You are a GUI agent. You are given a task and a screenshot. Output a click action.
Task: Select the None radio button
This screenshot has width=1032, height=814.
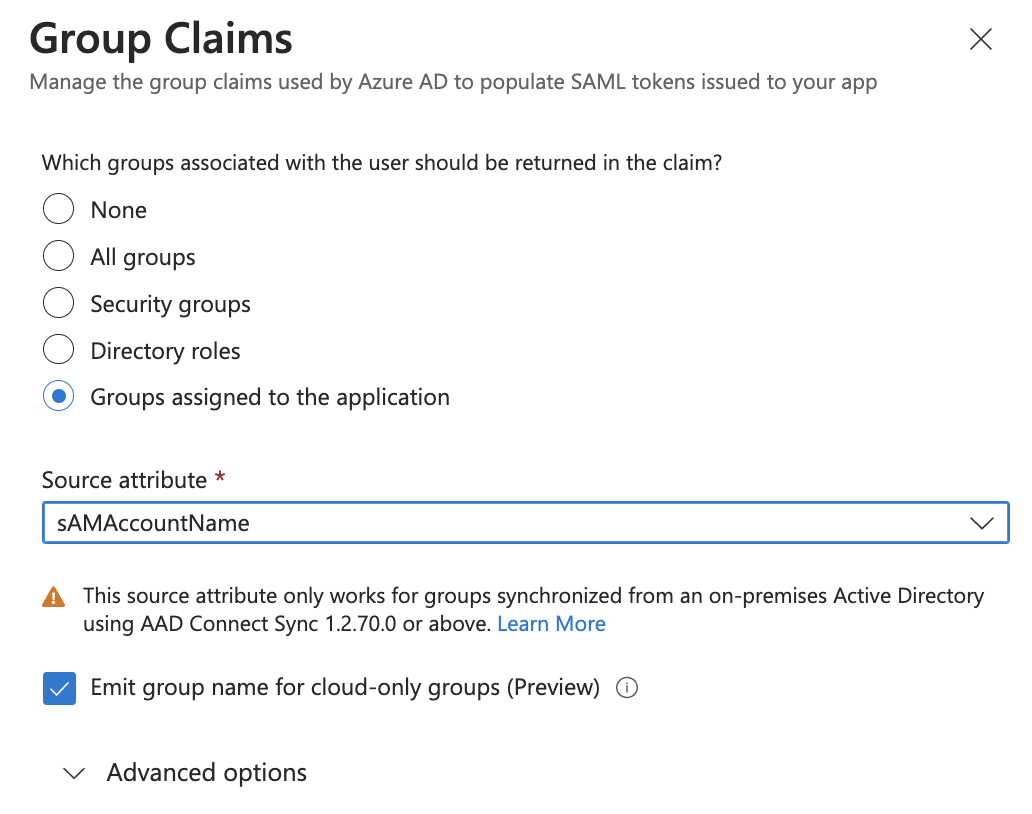(x=59, y=210)
